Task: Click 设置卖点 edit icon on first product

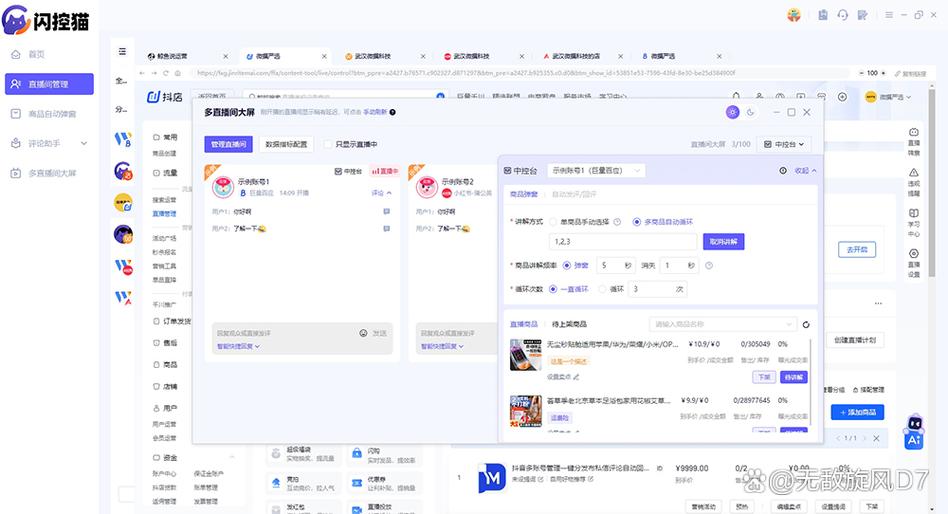Action: point(576,377)
